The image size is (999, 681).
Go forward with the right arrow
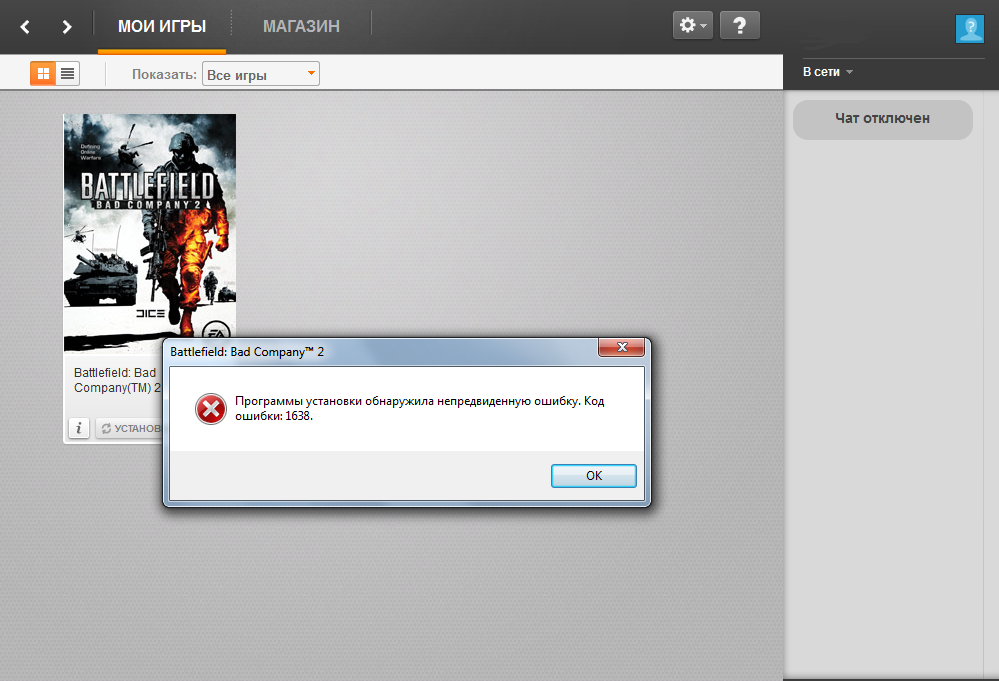click(x=66, y=27)
